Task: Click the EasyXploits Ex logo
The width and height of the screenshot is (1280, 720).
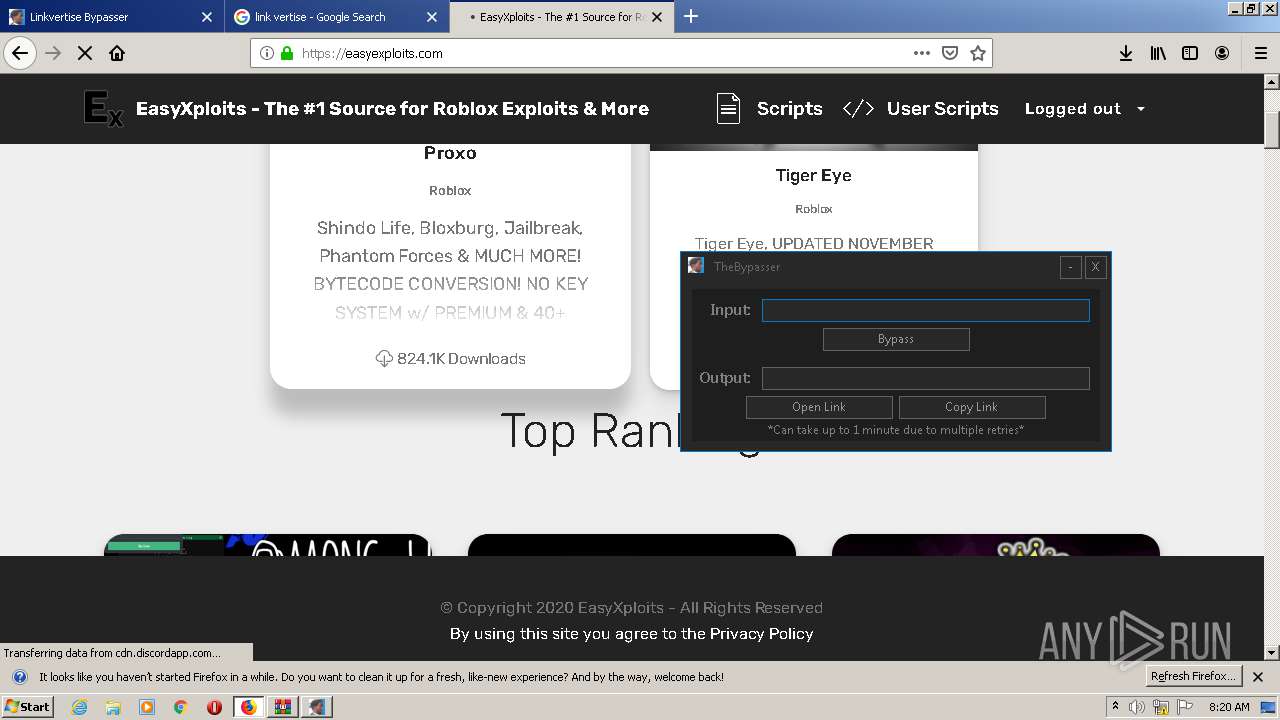Action: point(103,109)
